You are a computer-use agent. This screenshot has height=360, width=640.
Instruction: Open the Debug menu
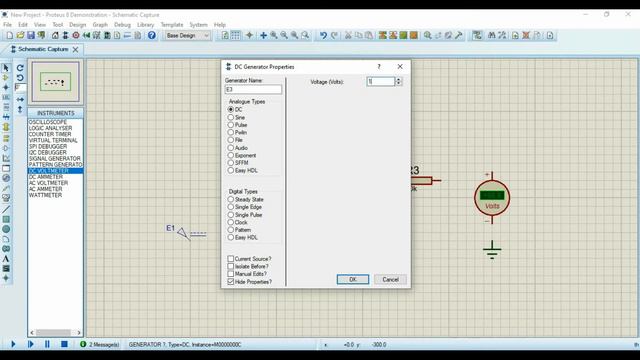click(122, 24)
